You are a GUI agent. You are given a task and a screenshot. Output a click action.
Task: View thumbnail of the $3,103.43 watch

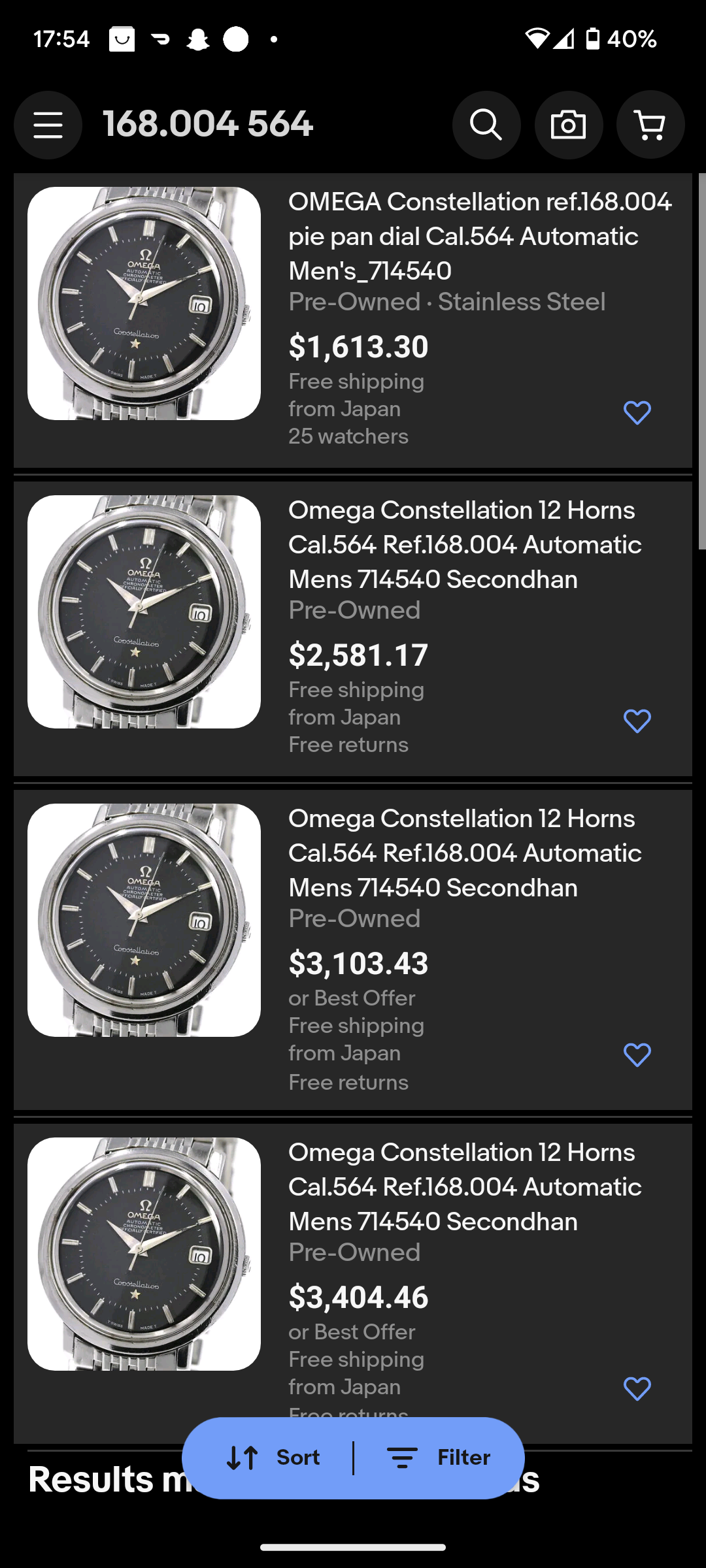pyautogui.click(x=144, y=920)
